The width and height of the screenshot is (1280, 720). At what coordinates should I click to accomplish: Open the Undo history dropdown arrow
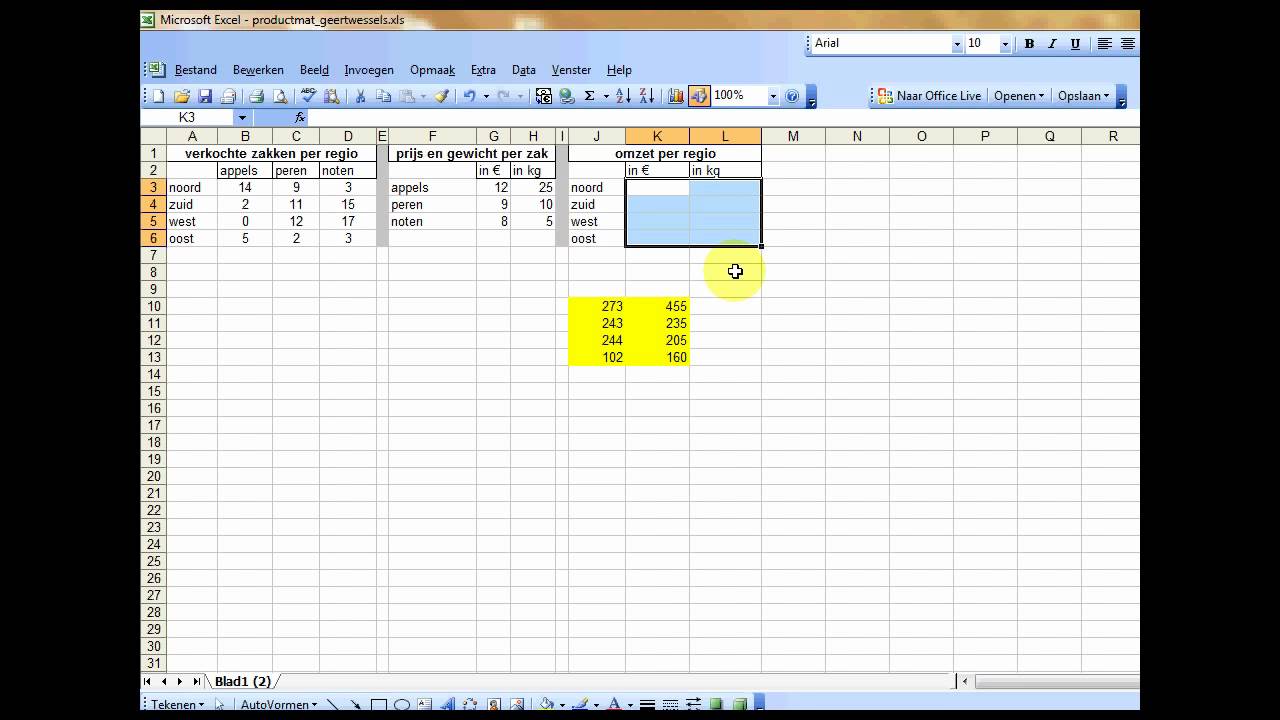click(x=486, y=96)
